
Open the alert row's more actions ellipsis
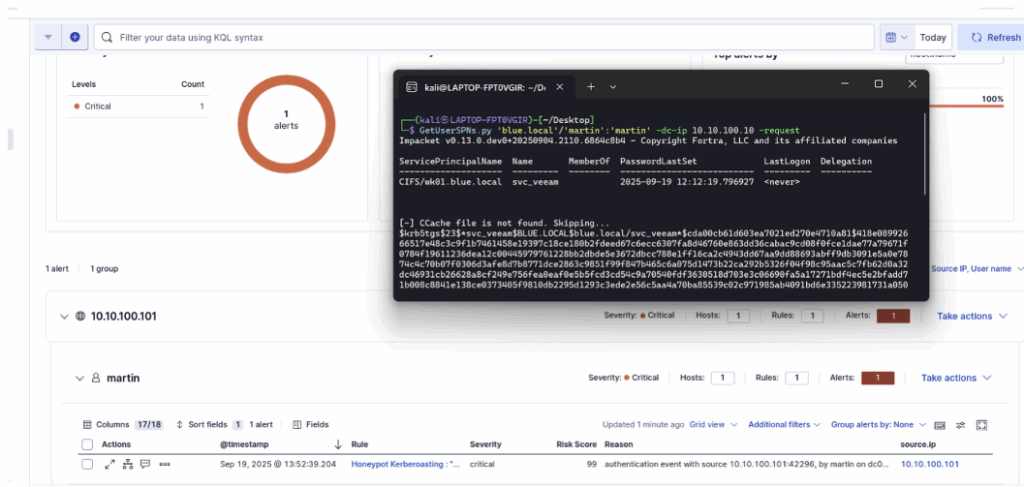[164, 464]
